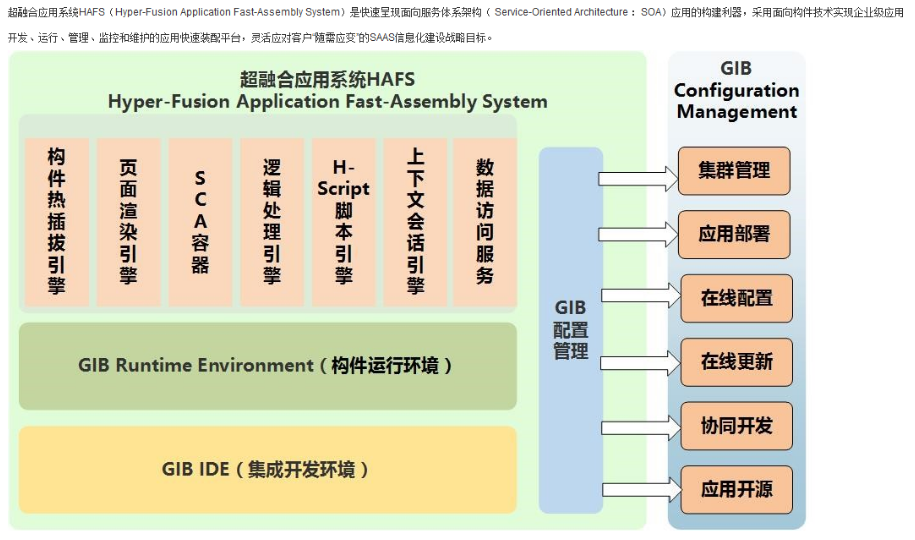Open the 在线配置 box
The height and width of the screenshot is (540, 915).
tap(736, 298)
